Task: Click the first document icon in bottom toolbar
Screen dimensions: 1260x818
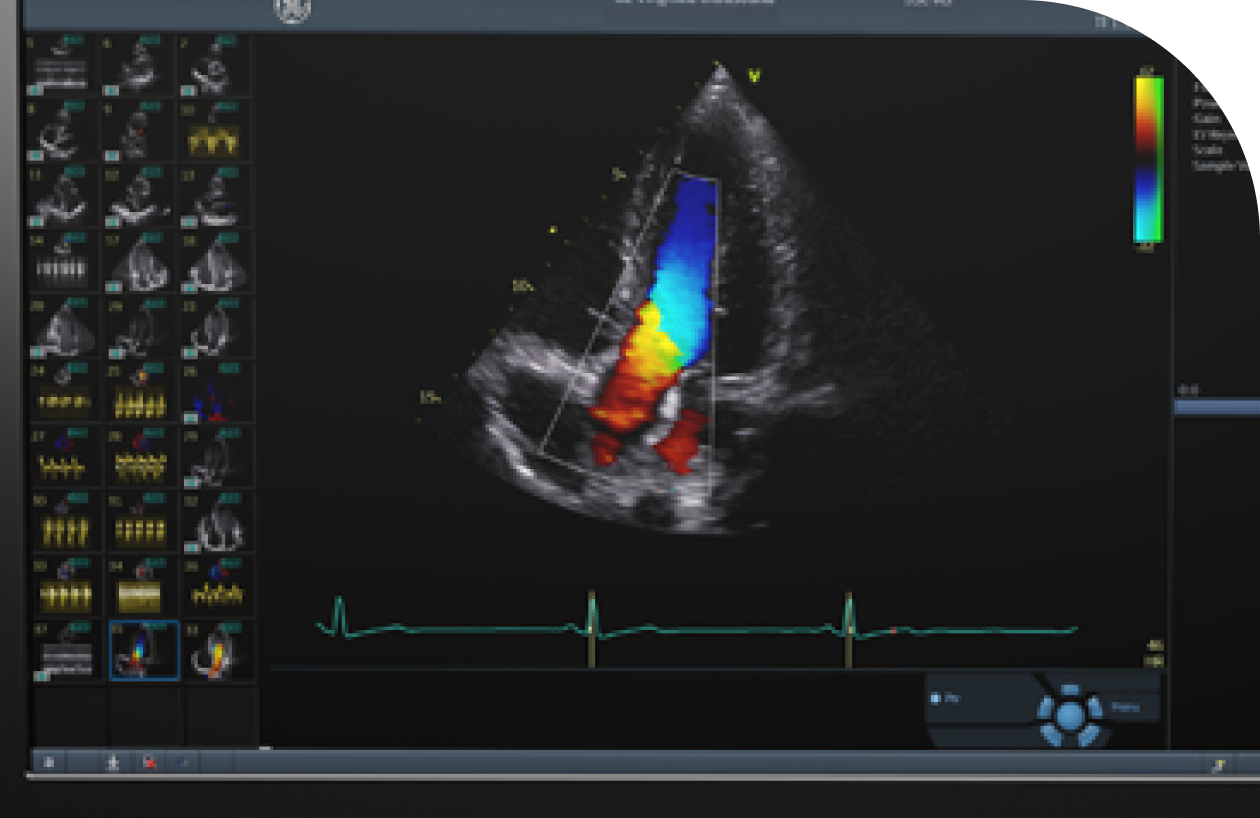Action: click(49, 763)
